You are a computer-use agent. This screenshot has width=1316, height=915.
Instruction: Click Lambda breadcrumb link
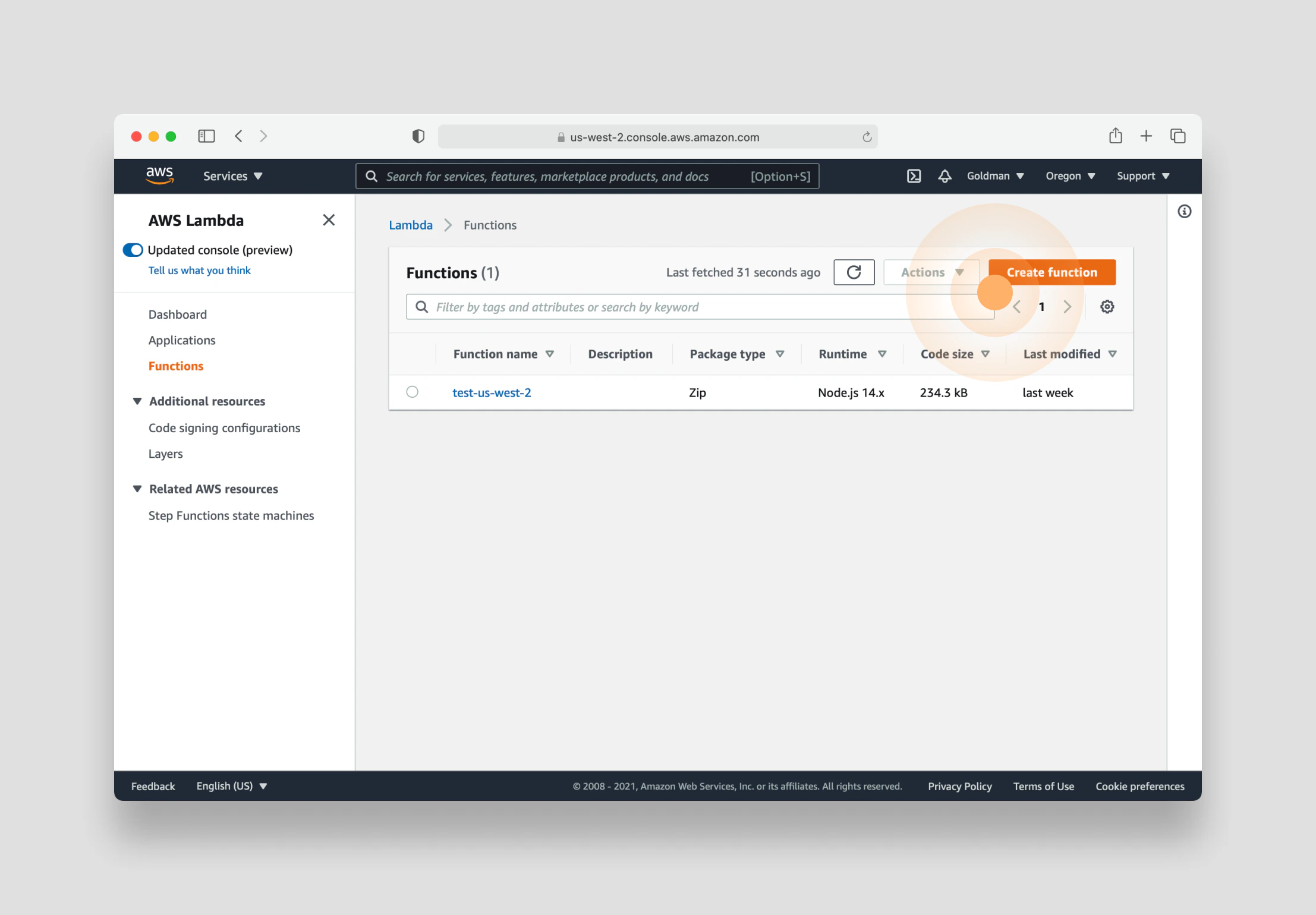click(411, 225)
